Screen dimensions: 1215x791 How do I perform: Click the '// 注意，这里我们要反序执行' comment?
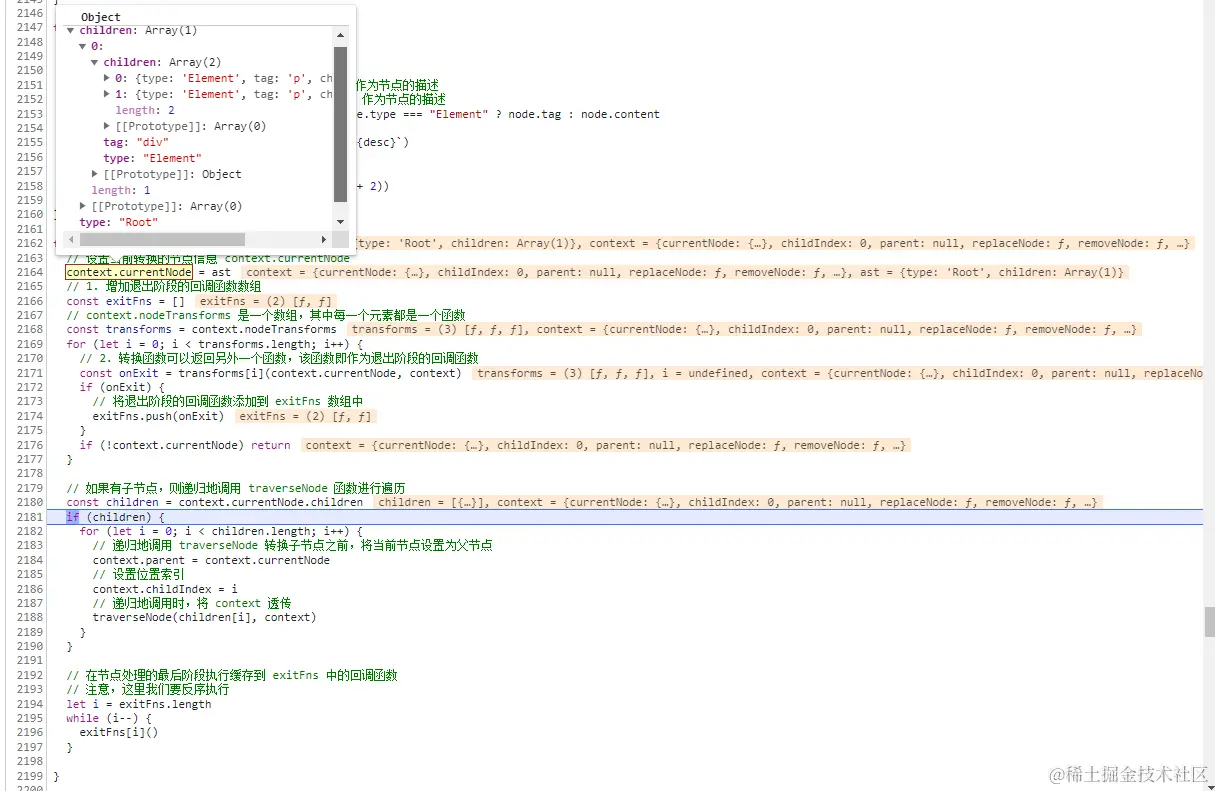[147, 689]
